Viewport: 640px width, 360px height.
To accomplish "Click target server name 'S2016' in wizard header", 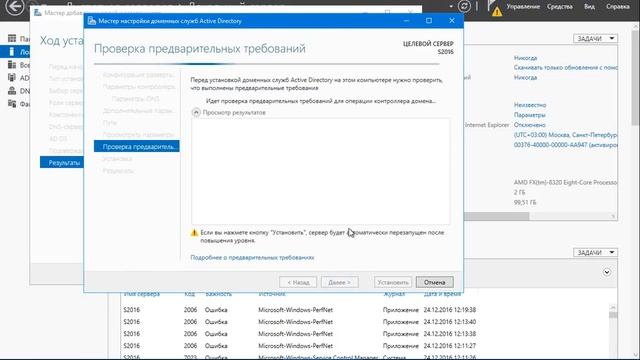I will pos(445,52).
